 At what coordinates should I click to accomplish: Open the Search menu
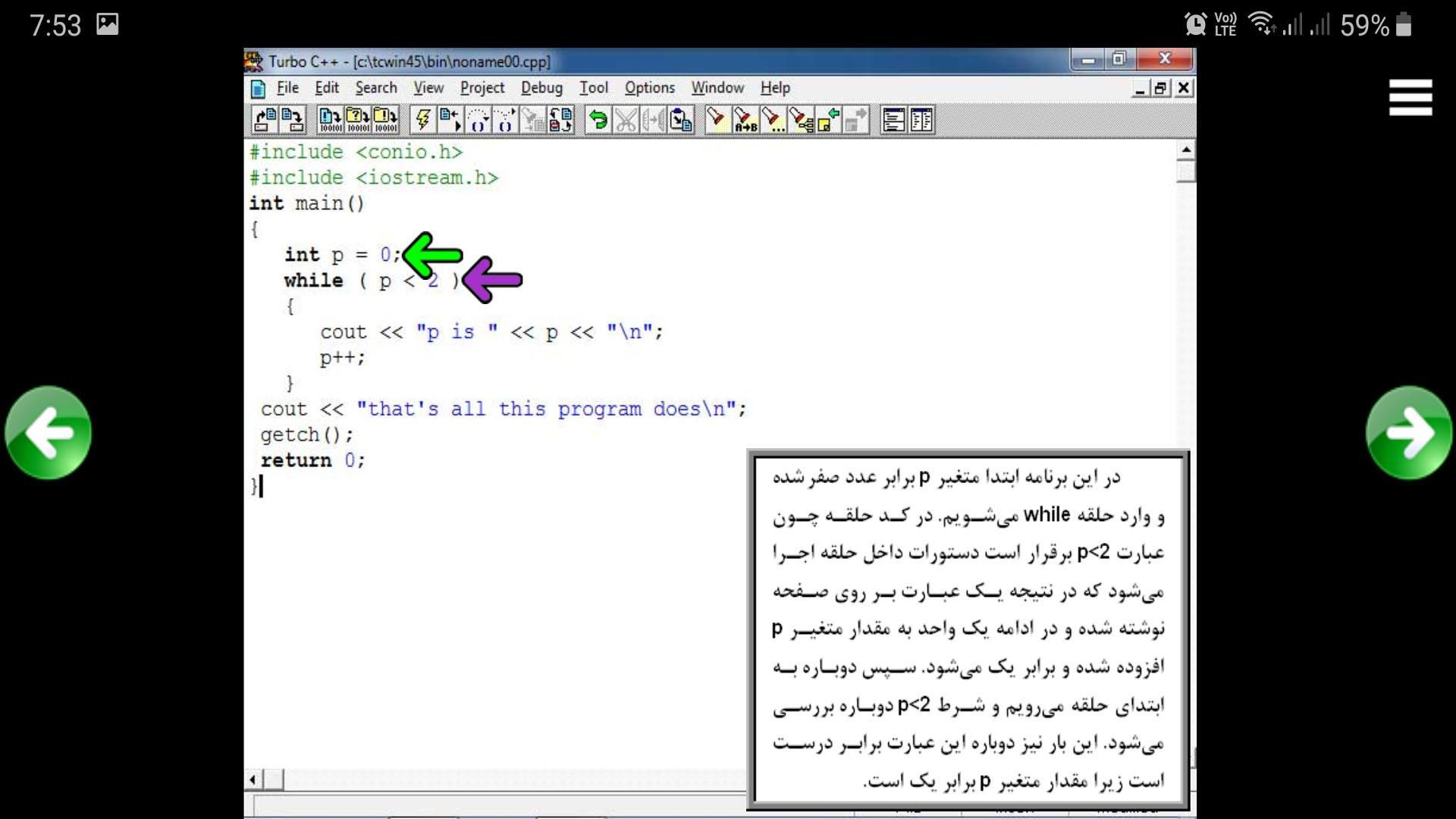tap(376, 88)
